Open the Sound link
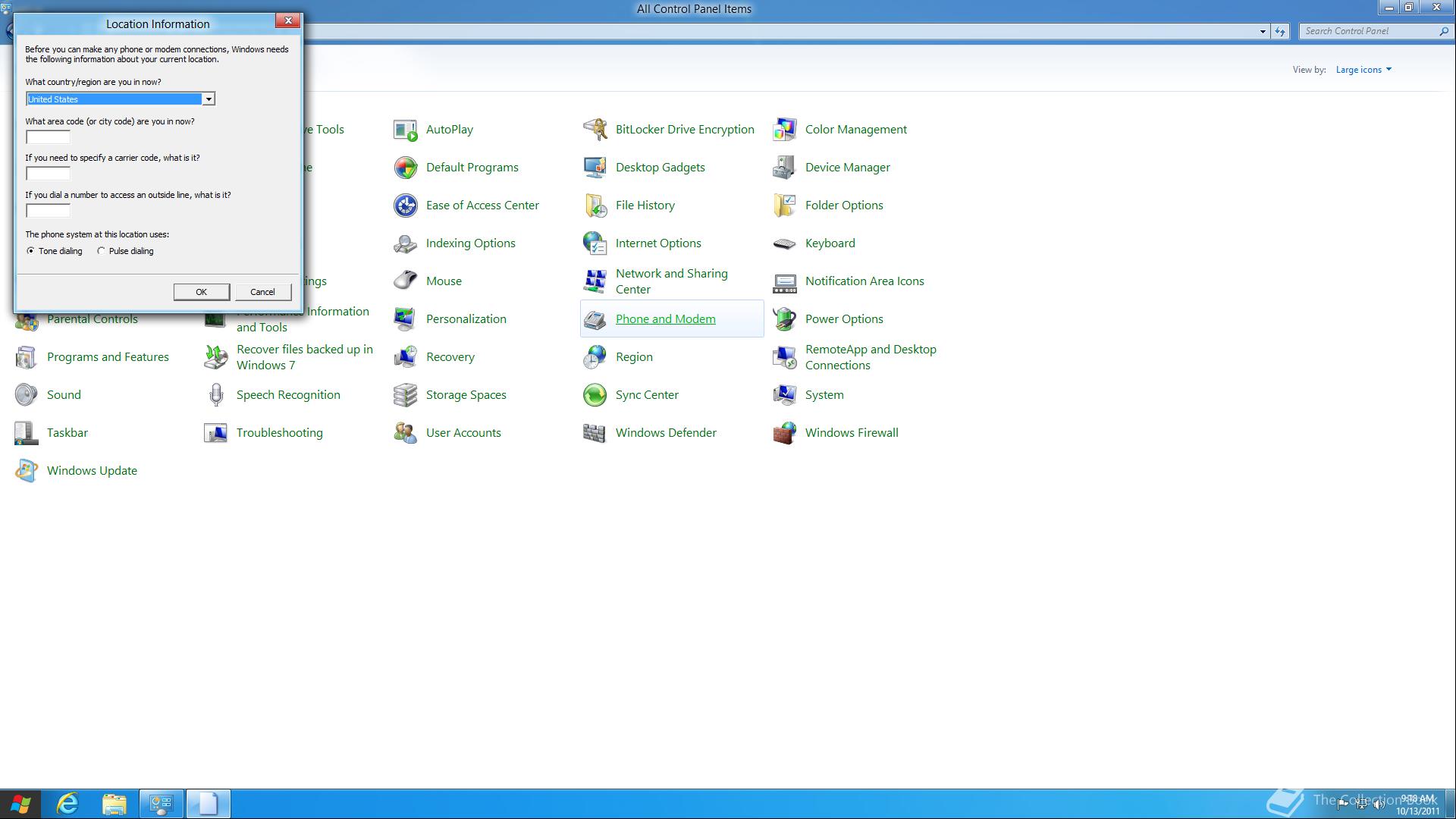The height and width of the screenshot is (819, 1456). 64,395
